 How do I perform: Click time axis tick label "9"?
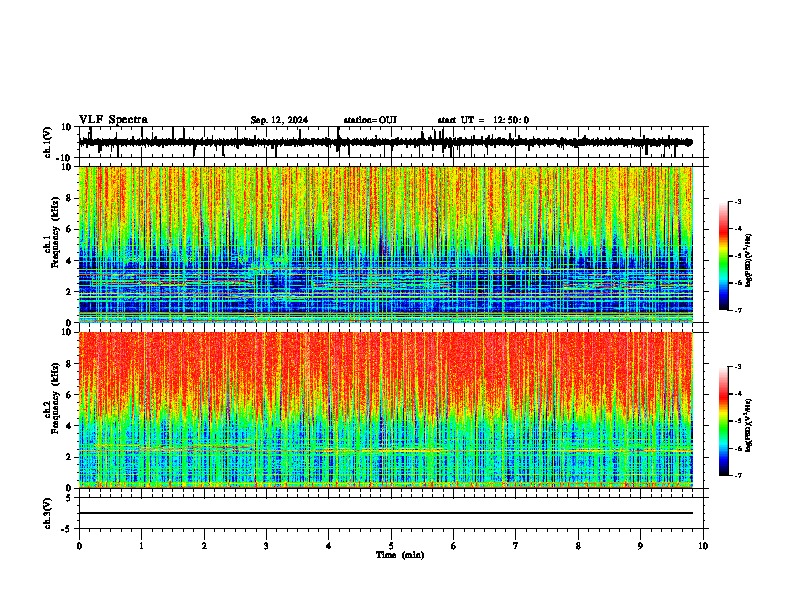640,546
